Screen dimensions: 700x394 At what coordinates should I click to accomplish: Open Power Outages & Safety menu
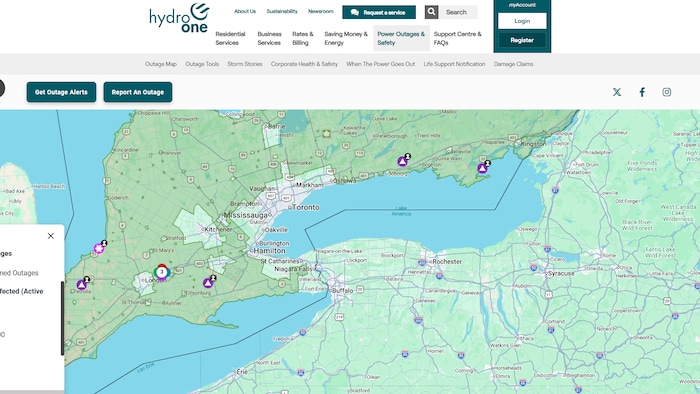coord(401,38)
